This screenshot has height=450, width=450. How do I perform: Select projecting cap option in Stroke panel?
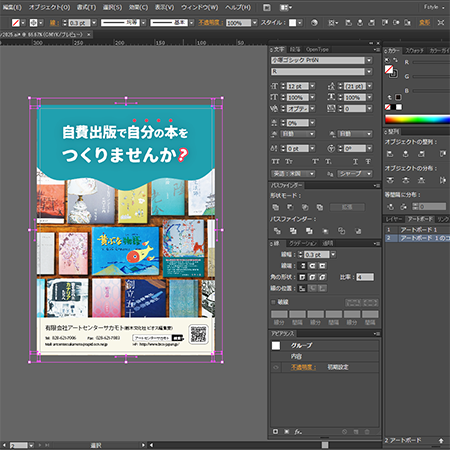coord(322,266)
